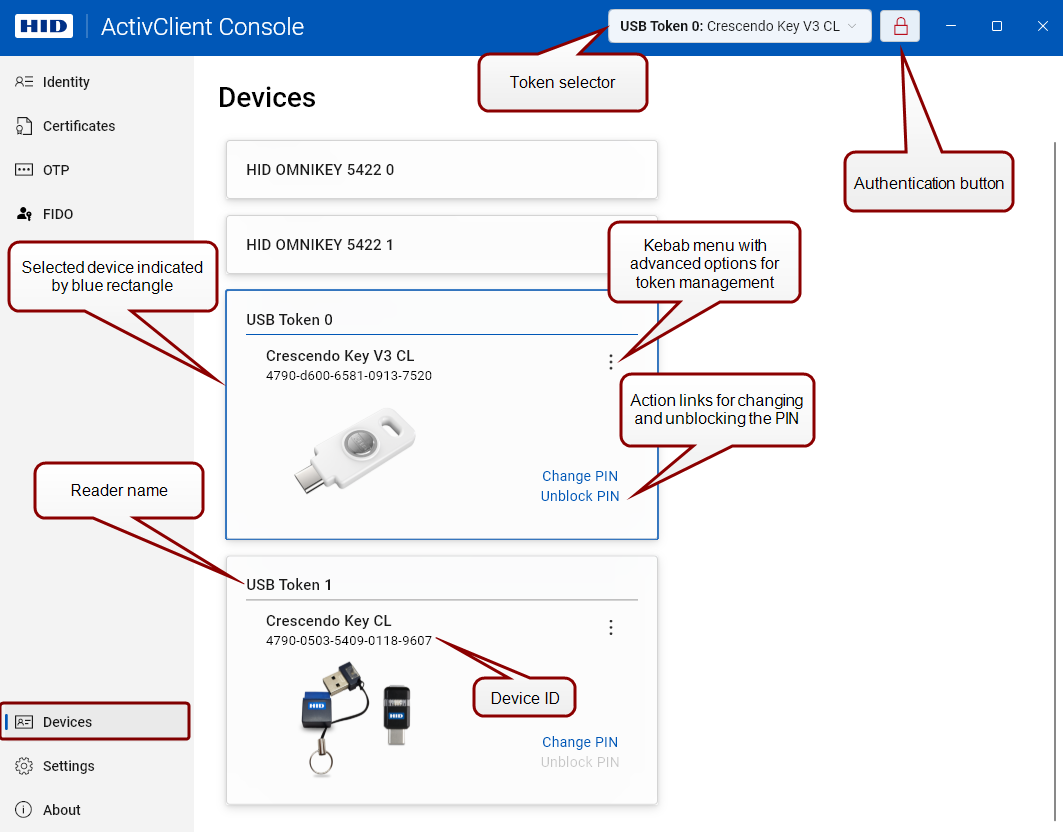The image size is (1063, 832).
Task: Click Change PIN for USB Token 1
Action: (580, 742)
